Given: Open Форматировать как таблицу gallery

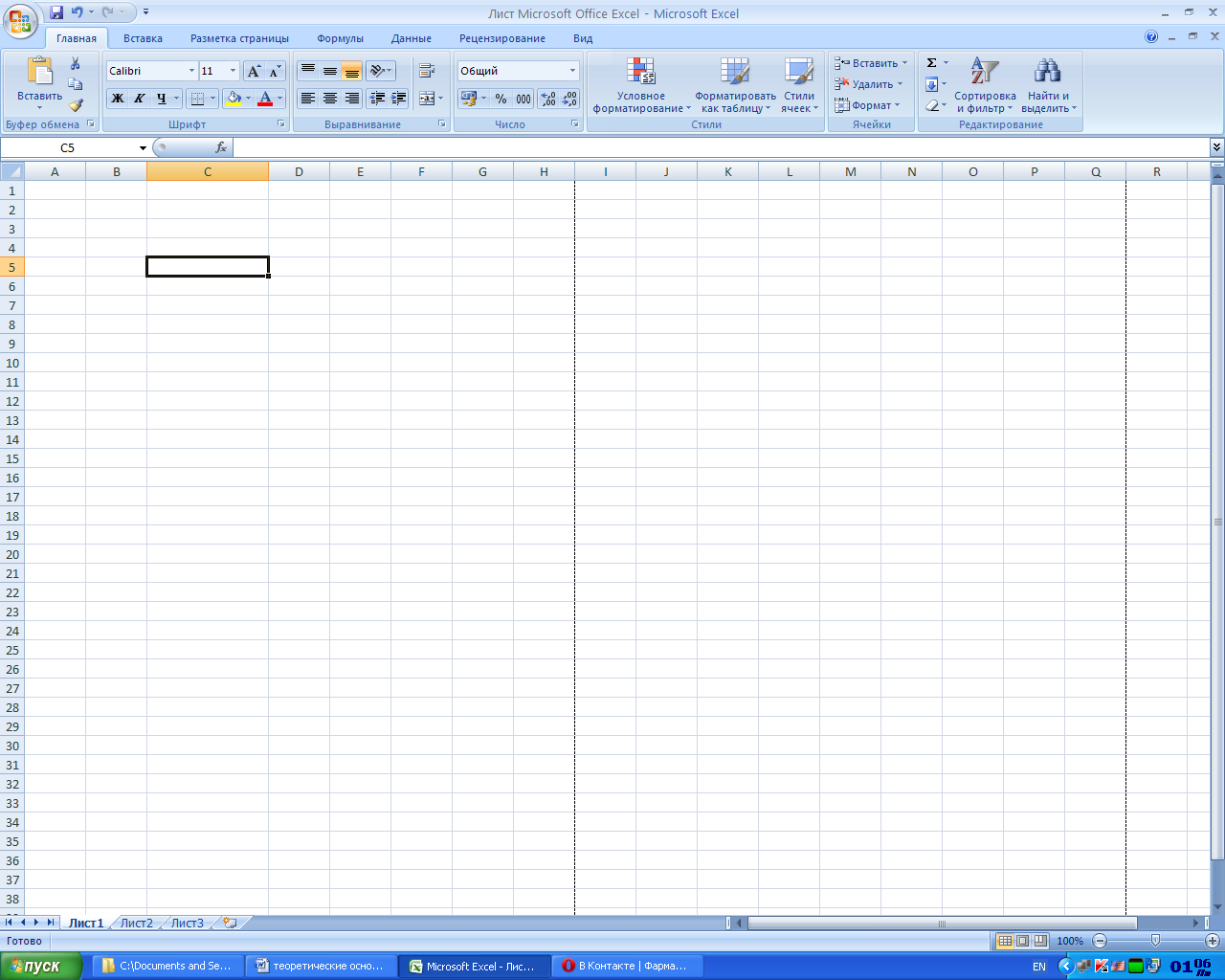Looking at the screenshot, I should [x=735, y=84].
